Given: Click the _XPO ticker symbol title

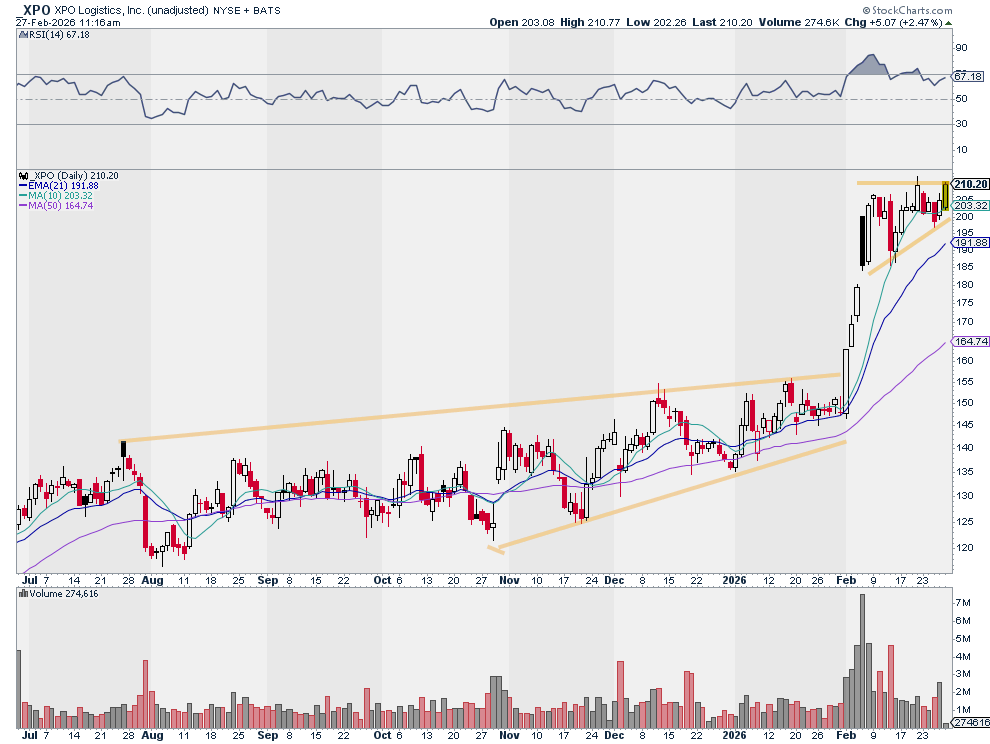Looking at the screenshot, I should [34, 10].
